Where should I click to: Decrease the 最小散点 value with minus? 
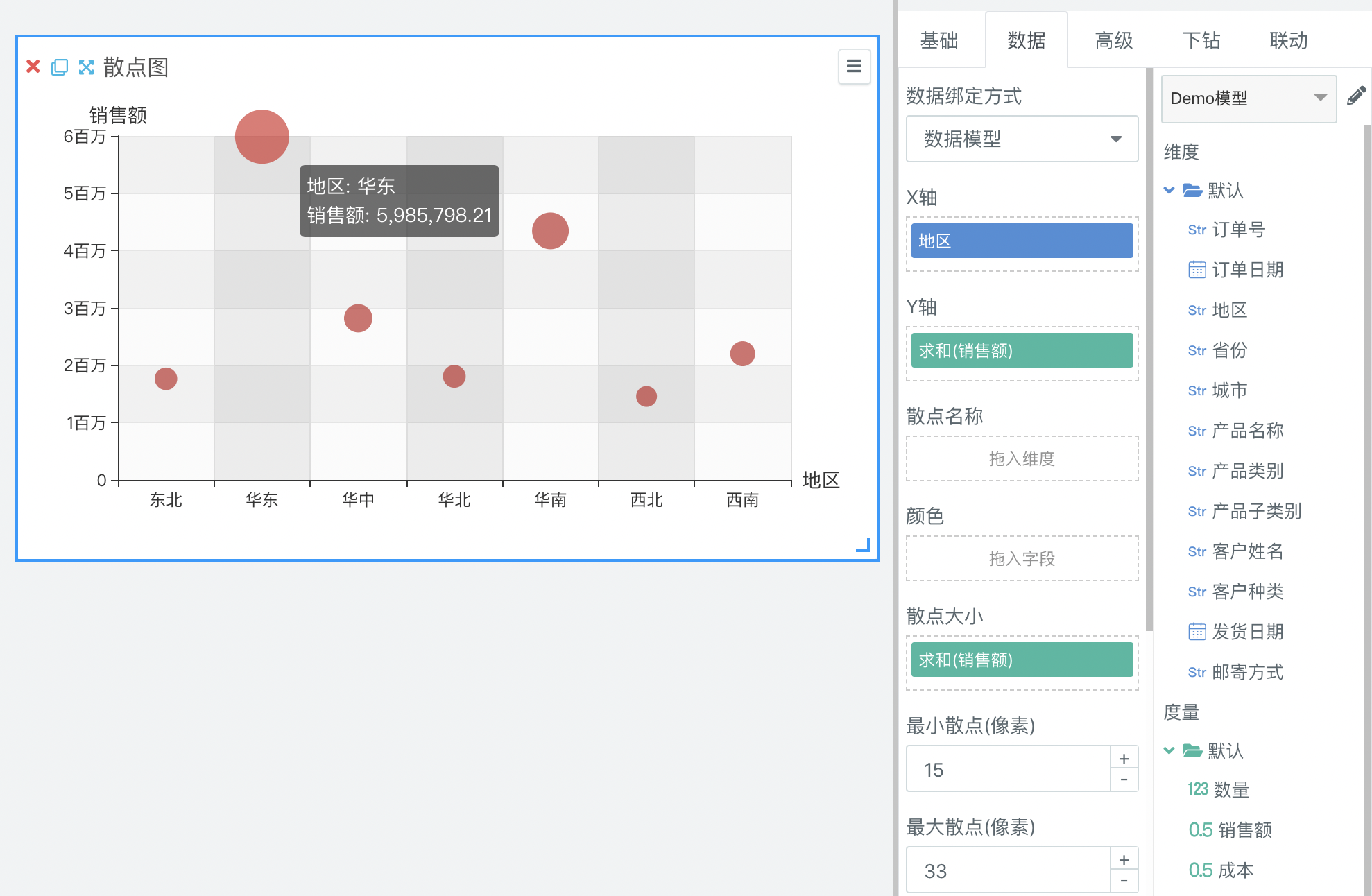pyautogui.click(x=1124, y=780)
